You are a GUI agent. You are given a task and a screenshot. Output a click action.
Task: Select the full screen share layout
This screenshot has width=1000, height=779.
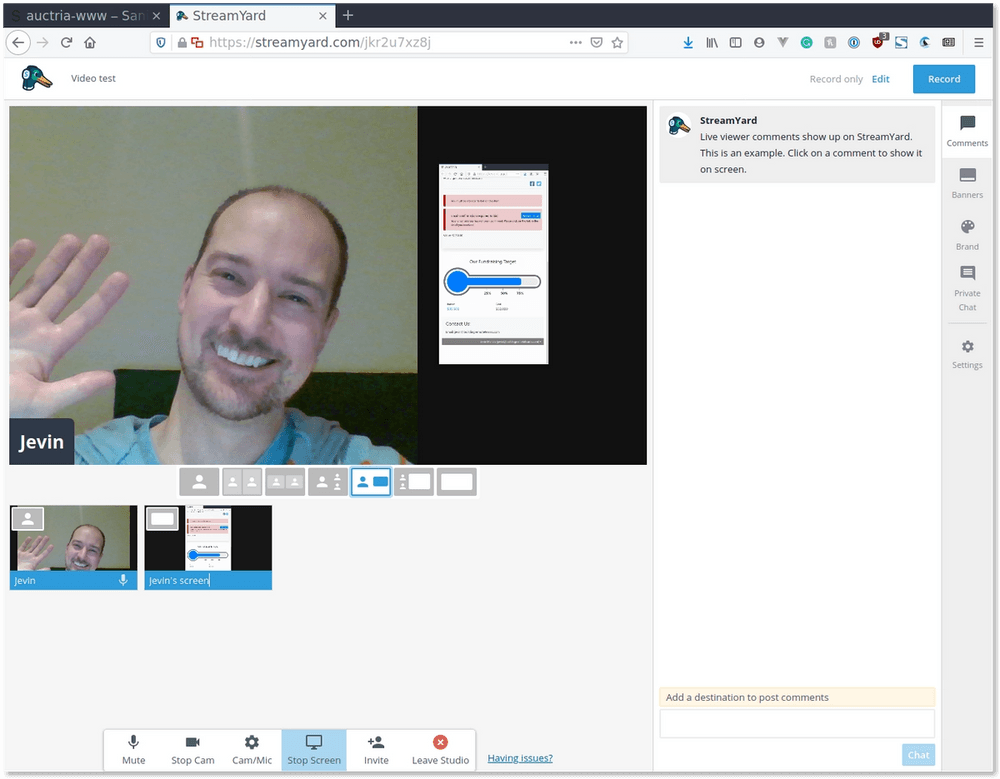click(x=457, y=482)
